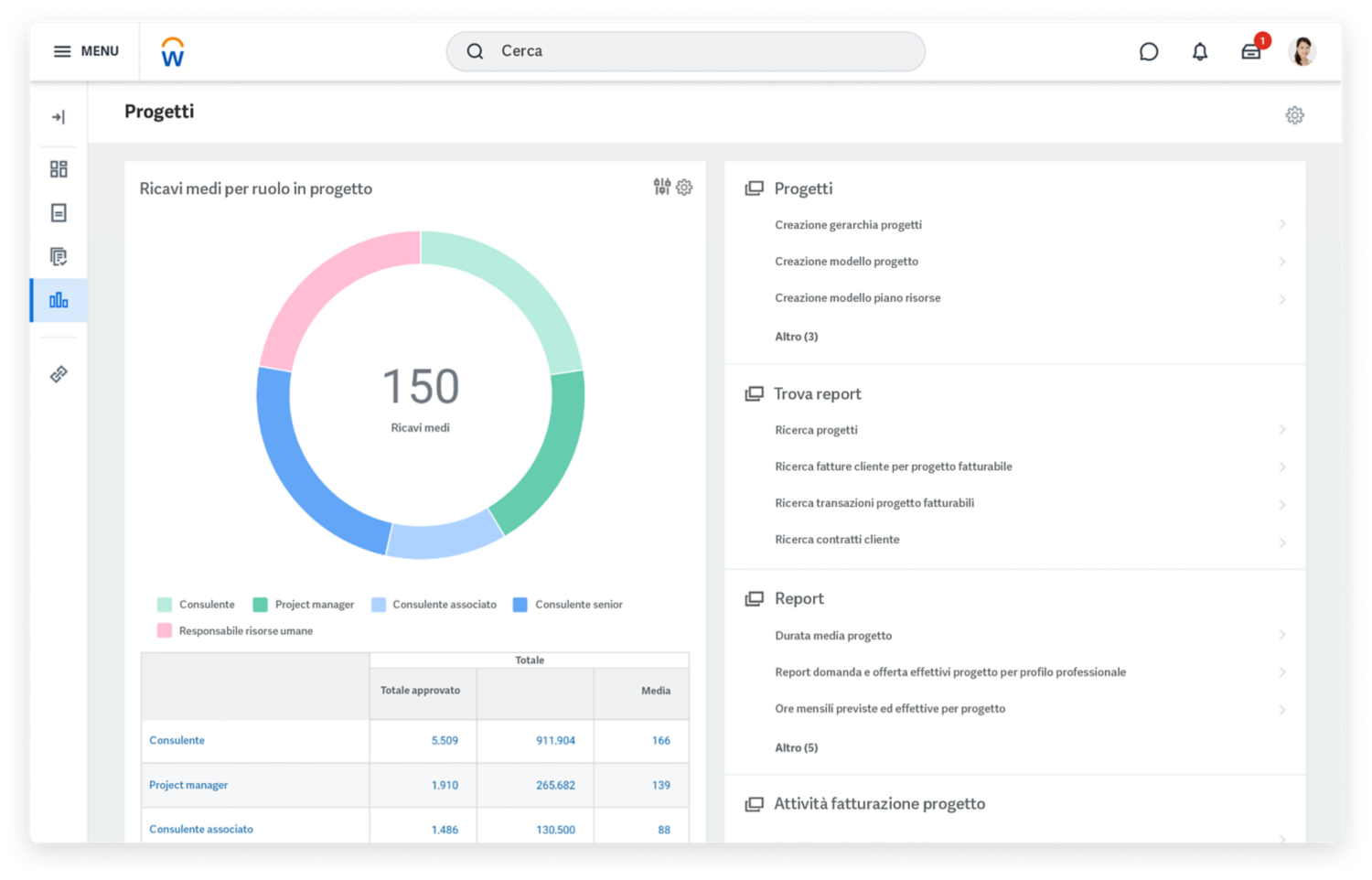Screen dimensions: 1372x880
Task: Click the Workday logo
Action: (x=173, y=52)
